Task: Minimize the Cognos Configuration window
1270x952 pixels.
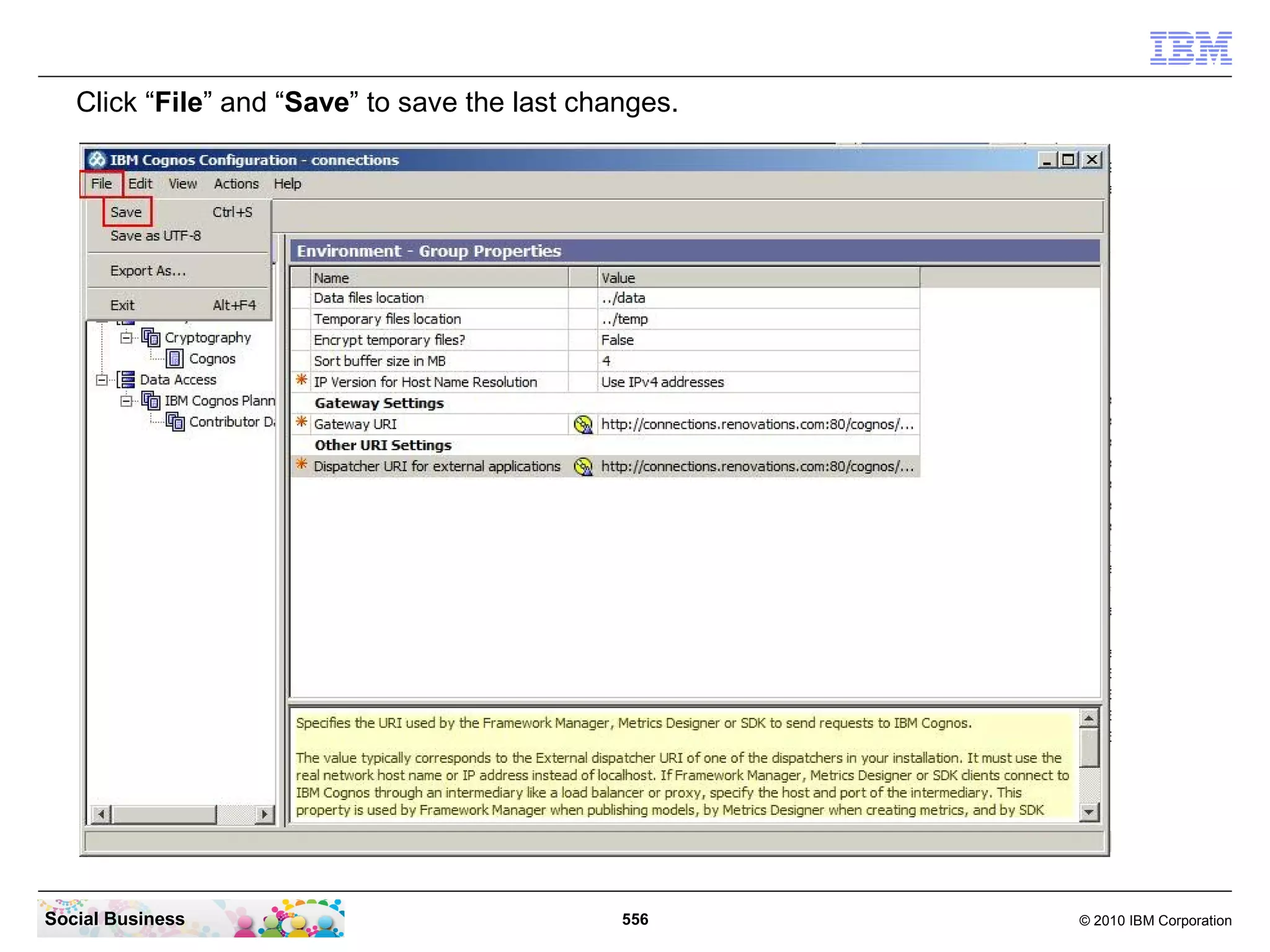Action: [x=1047, y=161]
